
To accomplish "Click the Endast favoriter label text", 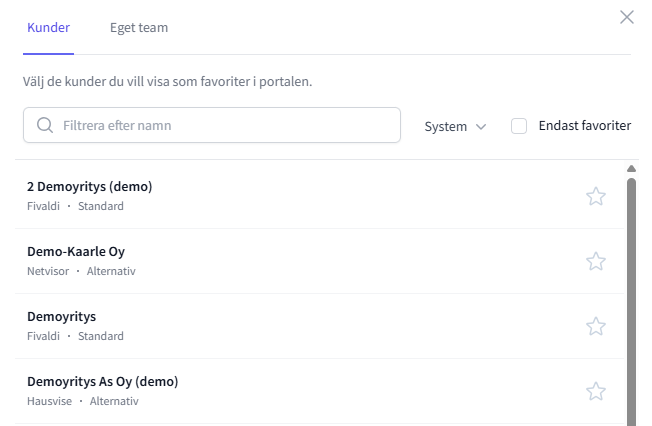I will (x=584, y=126).
